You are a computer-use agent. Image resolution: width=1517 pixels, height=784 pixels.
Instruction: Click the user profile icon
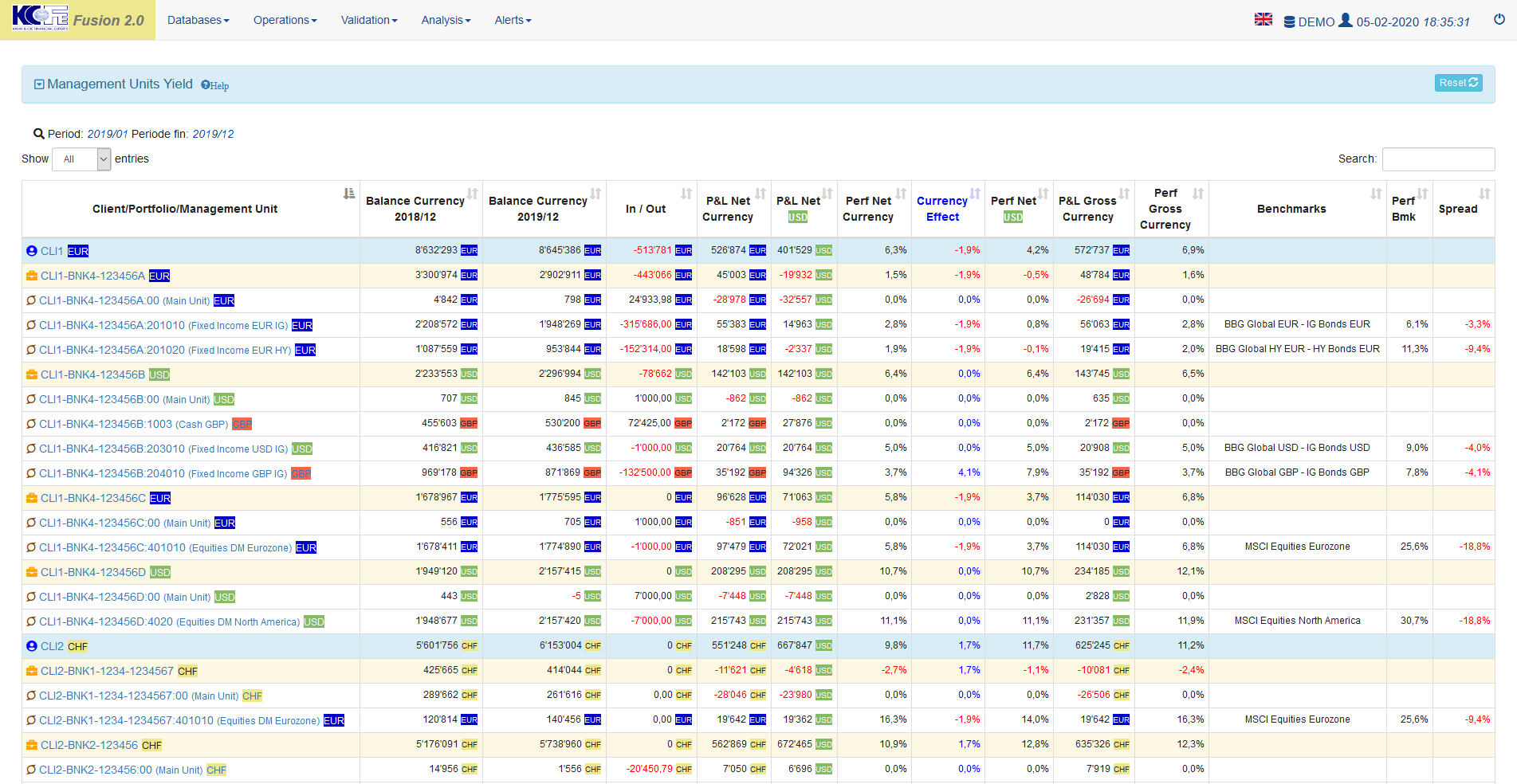(x=1346, y=21)
